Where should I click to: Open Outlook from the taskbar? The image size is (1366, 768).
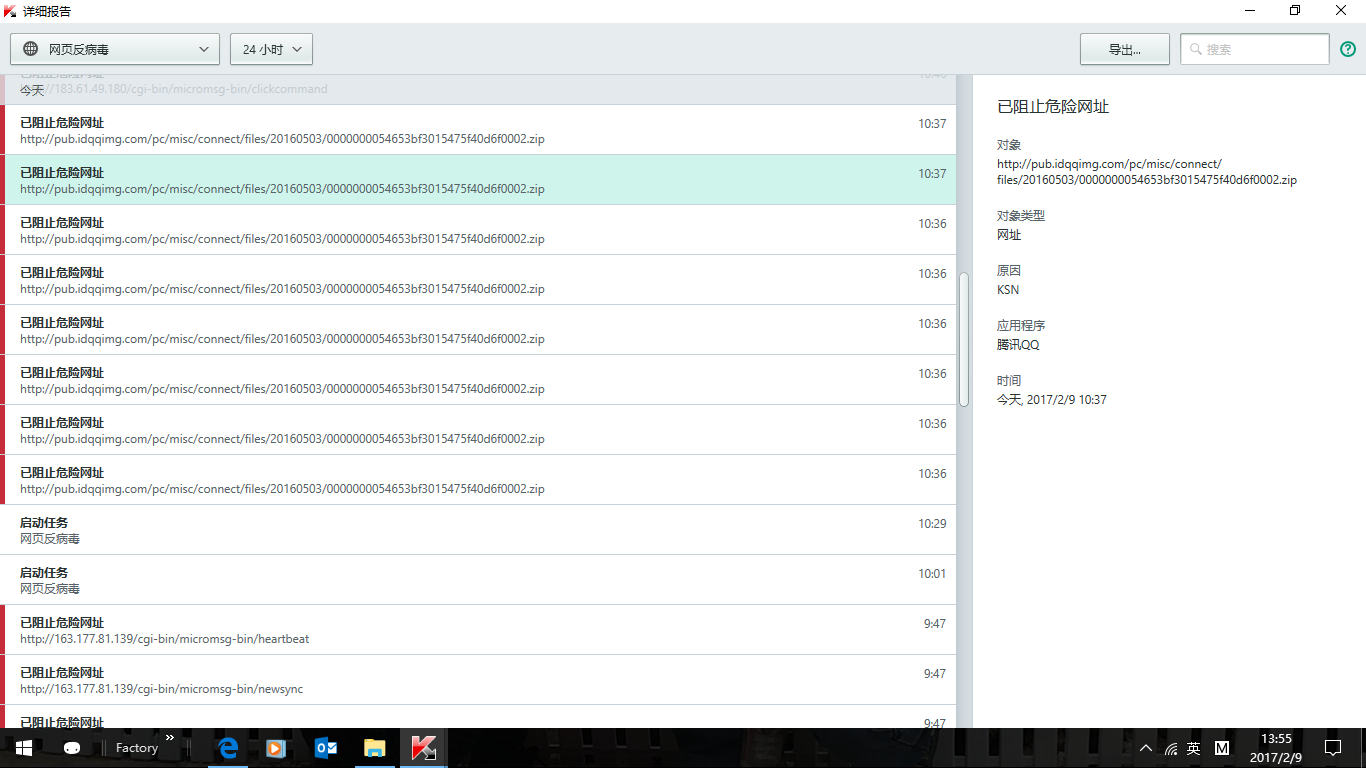pyautogui.click(x=326, y=748)
